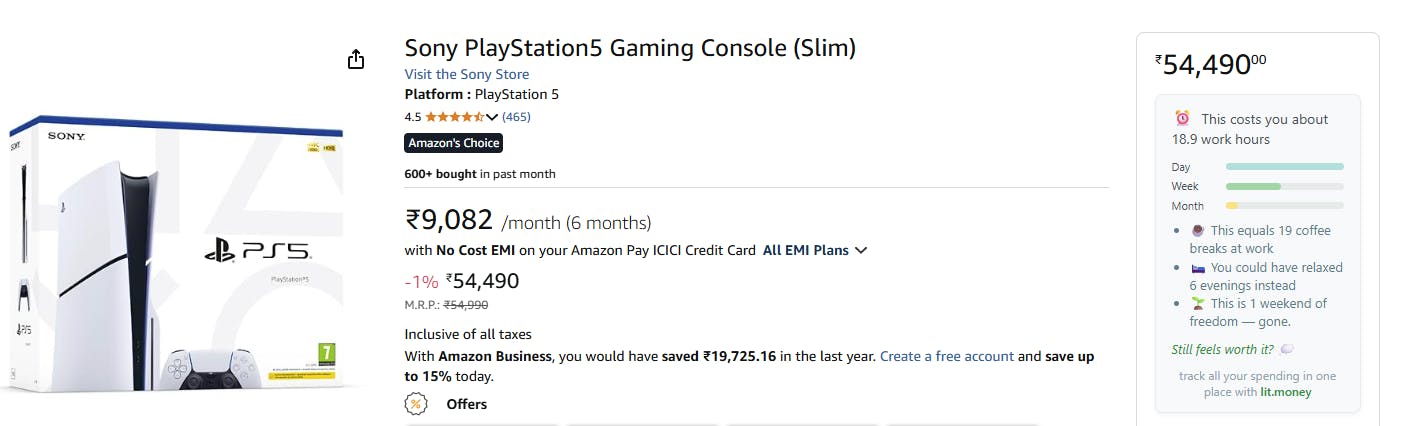Click the Amazon's Choice badge
The height and width of the screenshot is (426, 1401).
[x=454, y=143]
